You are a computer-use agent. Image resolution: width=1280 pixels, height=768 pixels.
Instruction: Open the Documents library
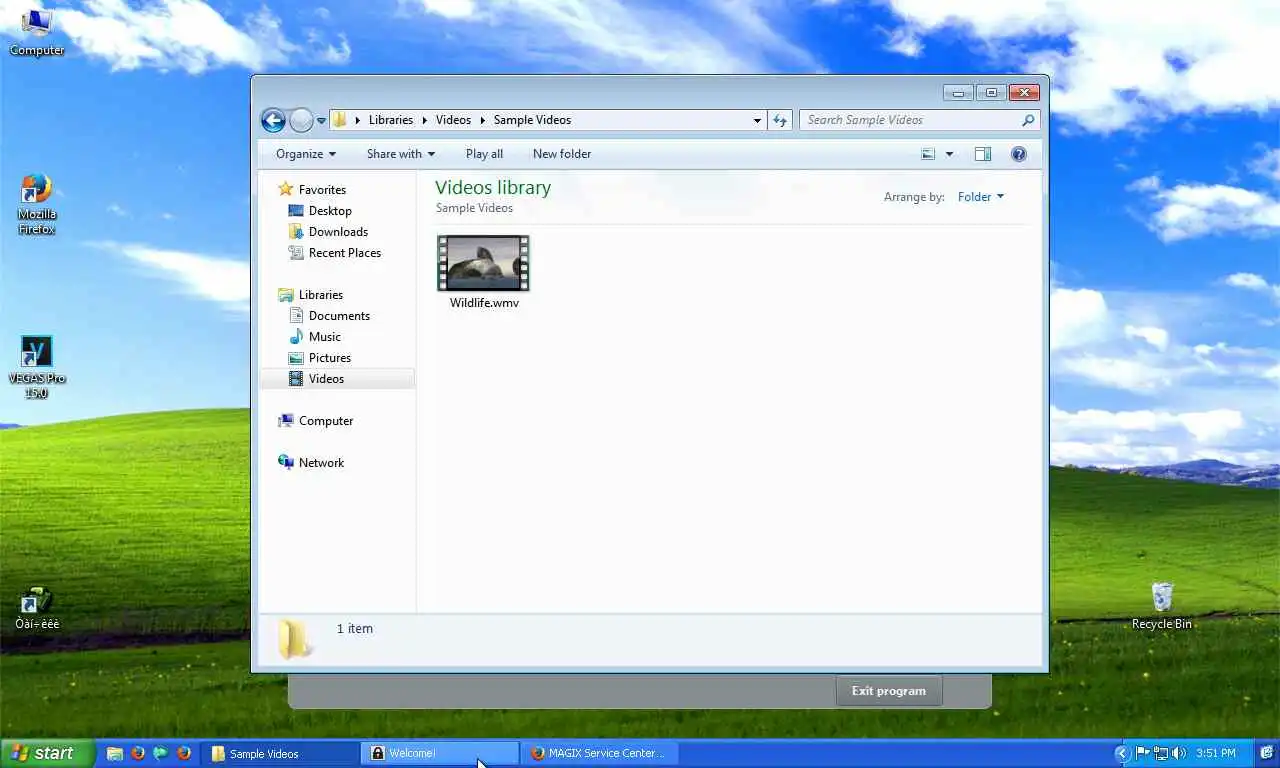coord(339,316)
